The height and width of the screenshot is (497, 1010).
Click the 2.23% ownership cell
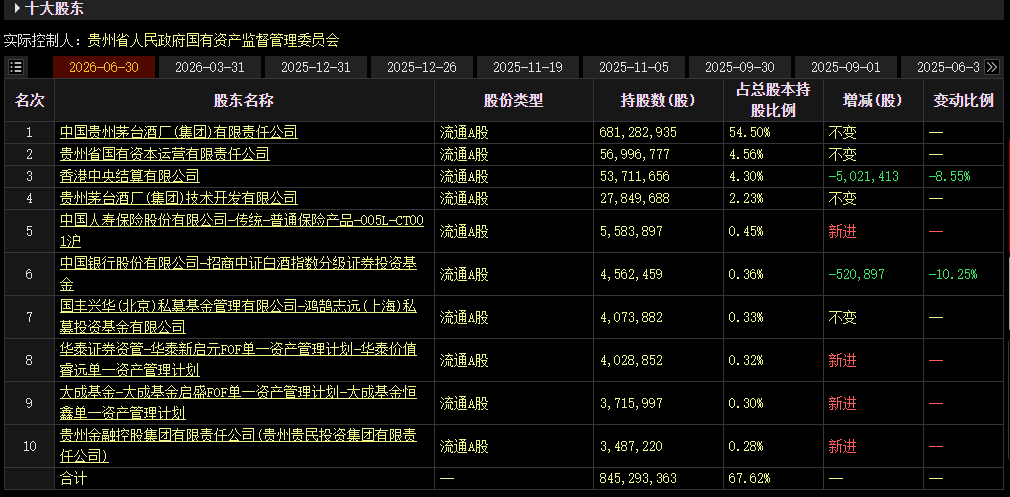[x=746, y=198]
